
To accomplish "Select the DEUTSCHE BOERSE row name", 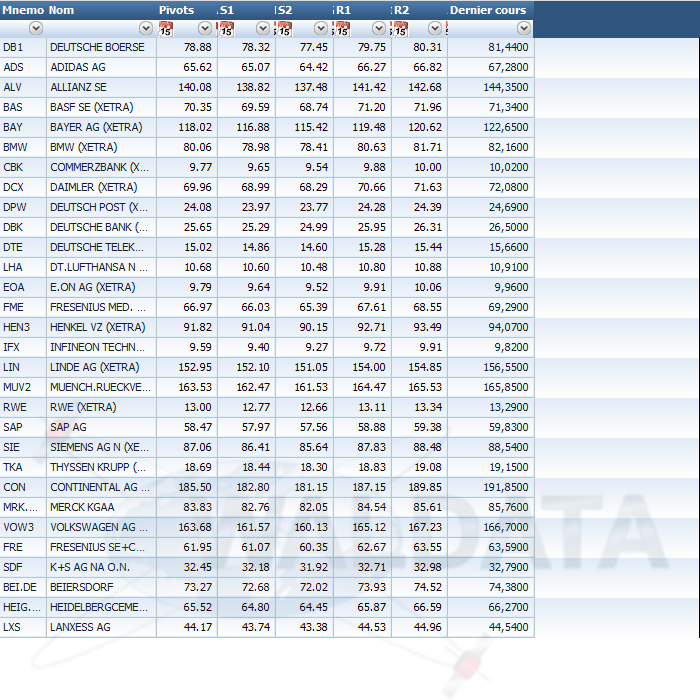I will pyautogui.click(x=101, y=47).
